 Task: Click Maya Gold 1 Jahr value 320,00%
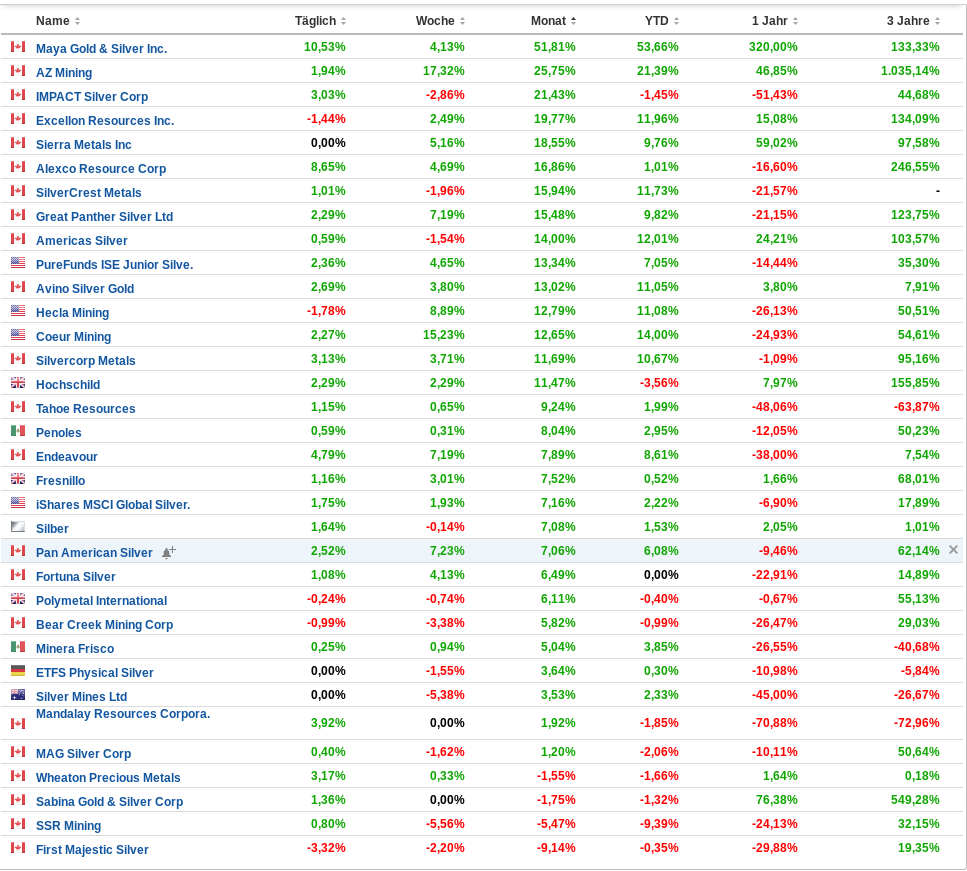pos(773,47)
